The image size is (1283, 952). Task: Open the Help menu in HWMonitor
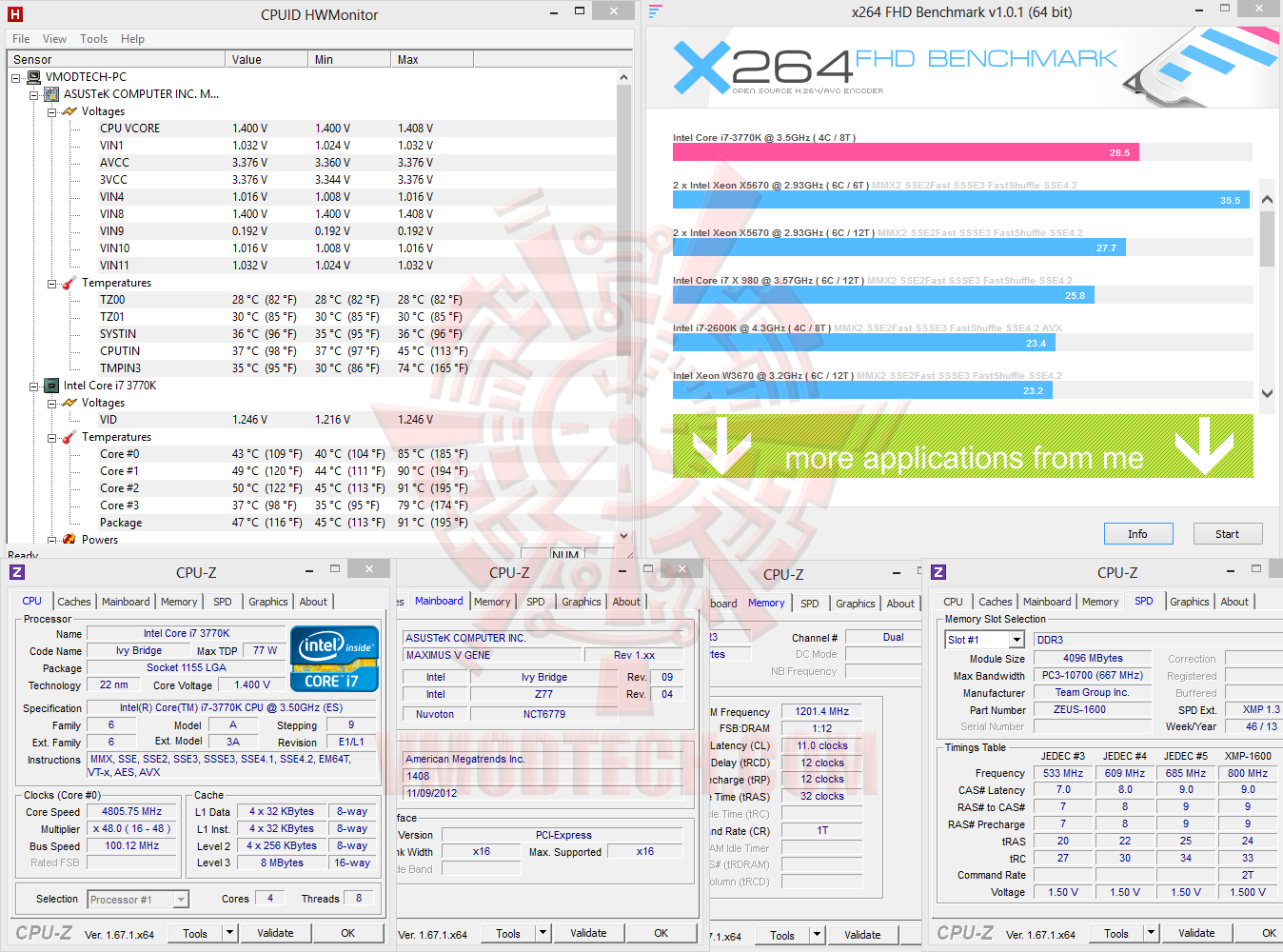(x=132, y=39)
